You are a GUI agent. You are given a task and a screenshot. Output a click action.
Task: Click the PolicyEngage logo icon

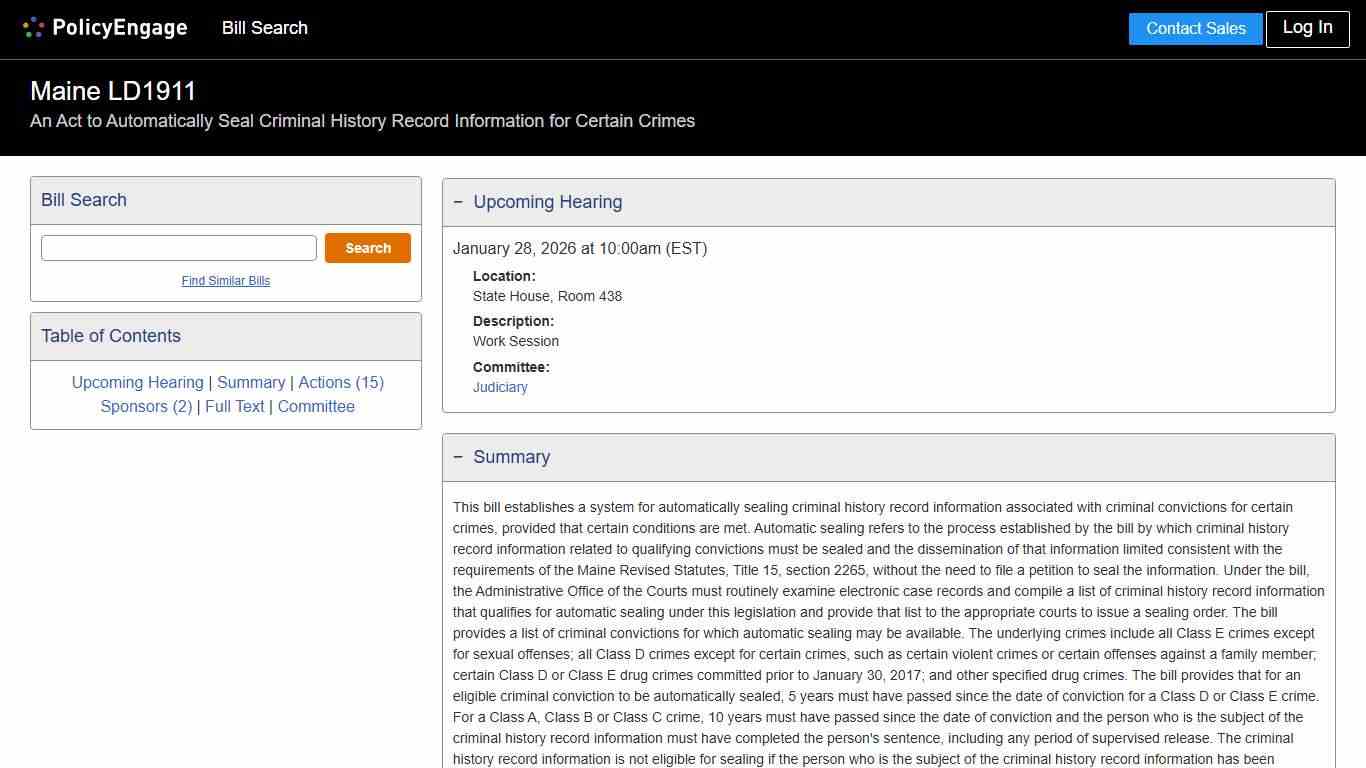pyautogui.click(x=33, y=28)
